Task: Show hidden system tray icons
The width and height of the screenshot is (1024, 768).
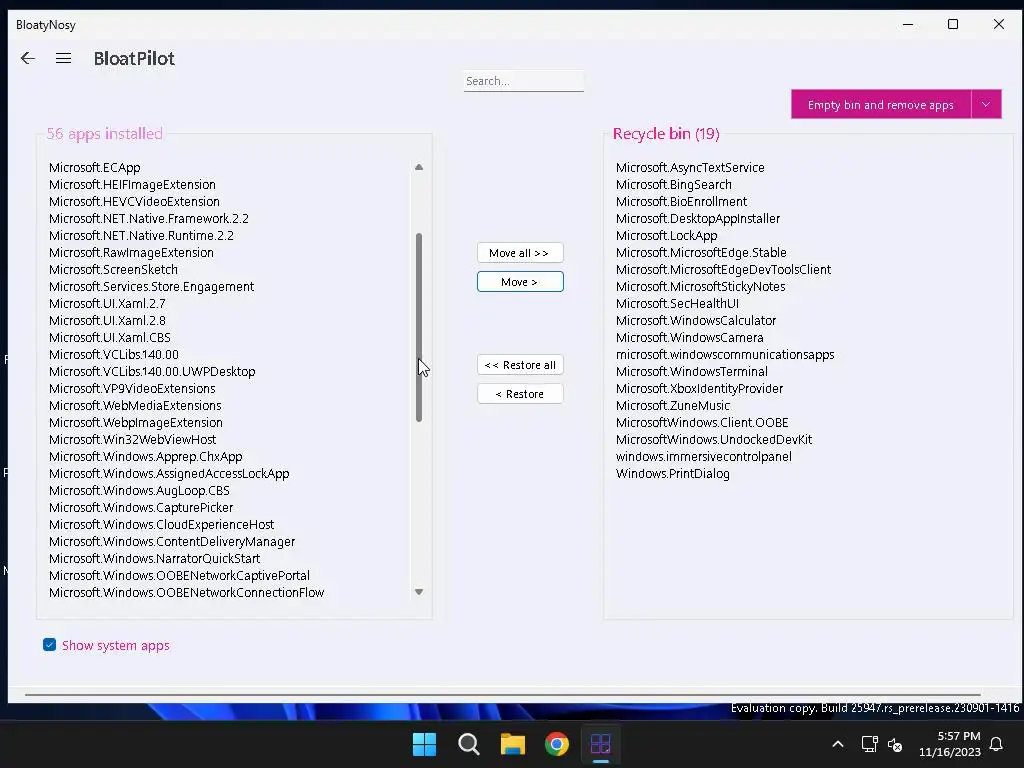Action: pyautogui.click(x=838, y=744)
